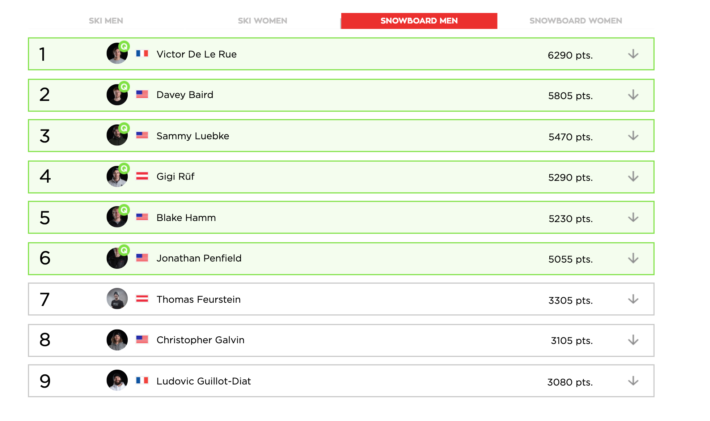Click the French flag beside Victor De Le Rue

tap(142, 54)
